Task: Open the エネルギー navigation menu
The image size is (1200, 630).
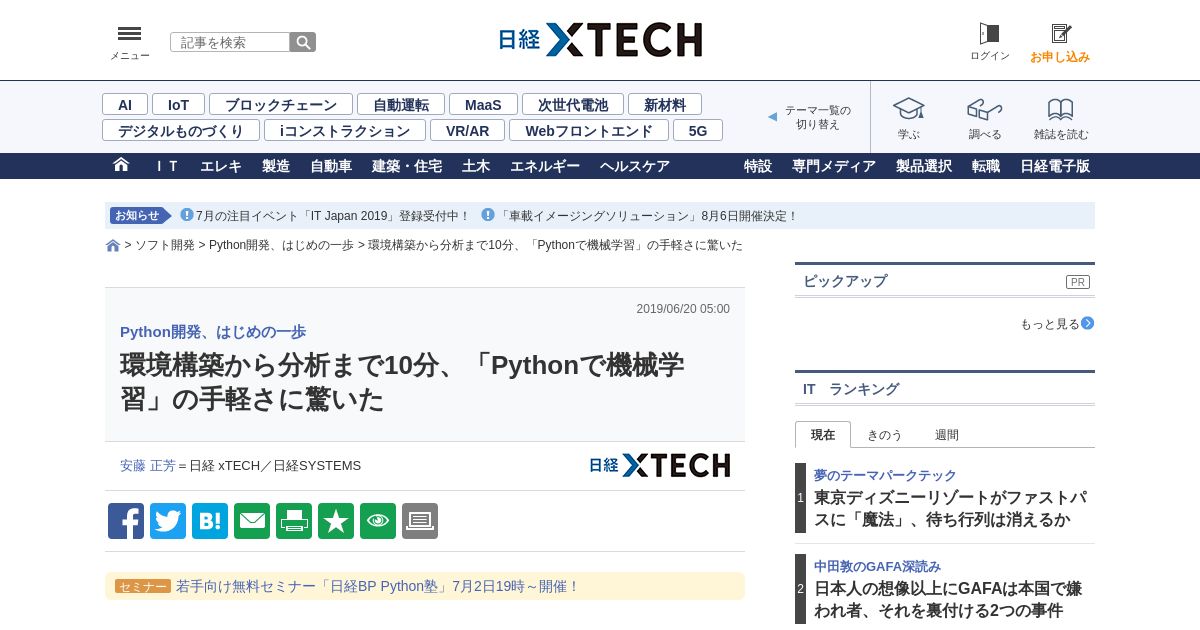Action: pyautogui.click(x=545, y=166)
